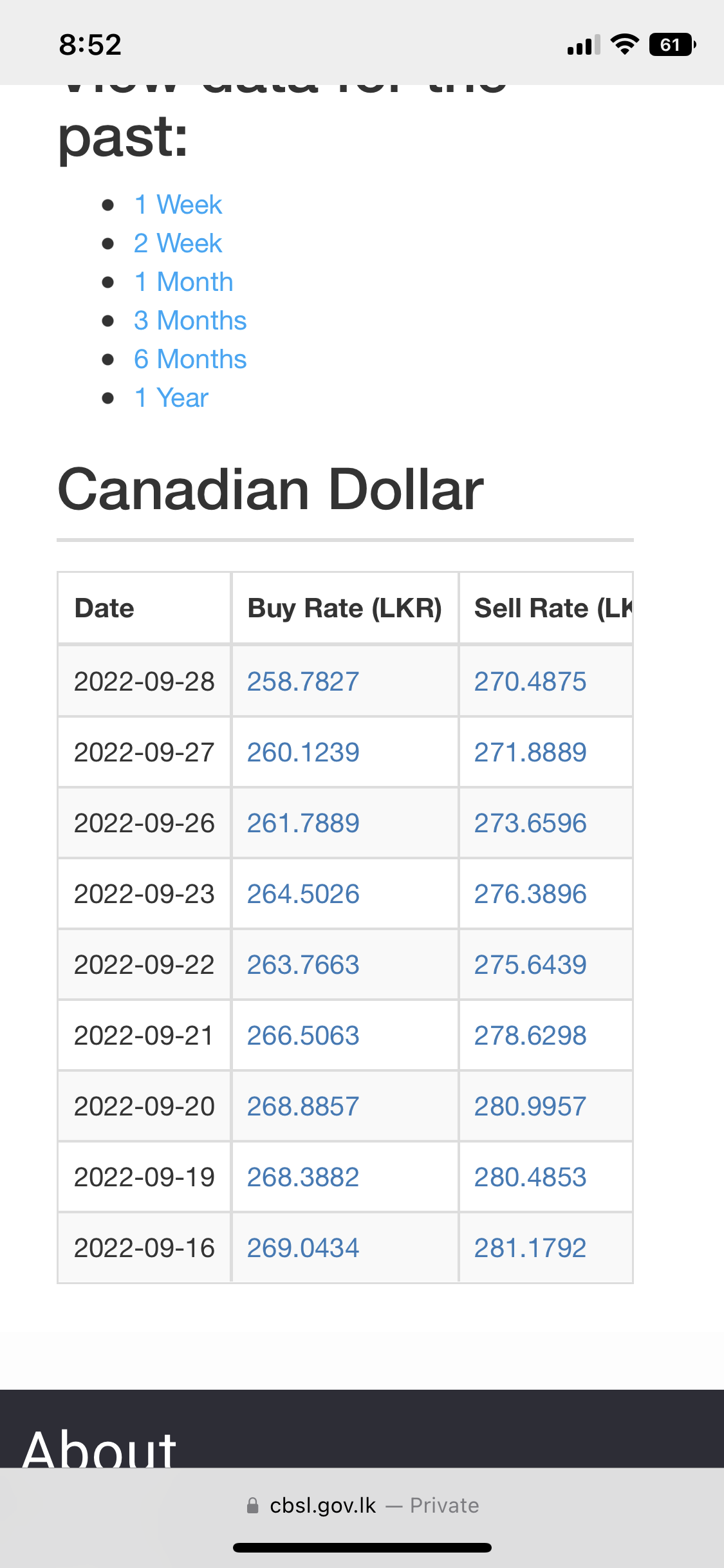Open buy rate 269.0434 for 2022-09-16
Viewport: 724px width, 1568px height.
[x=303, y=1247]
